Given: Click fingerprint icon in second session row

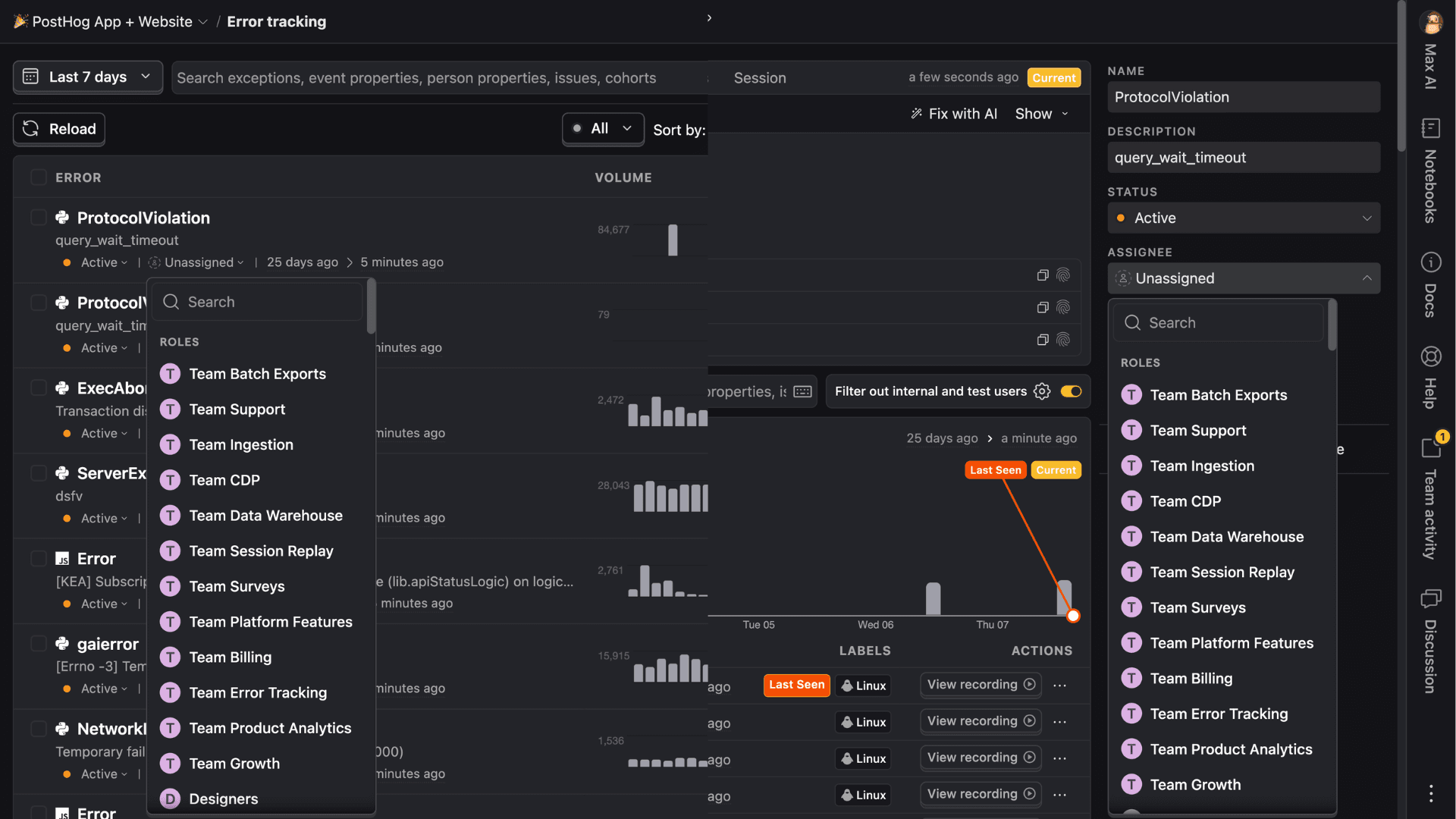Looking at the screenshot, I should tap(1063, 307).
